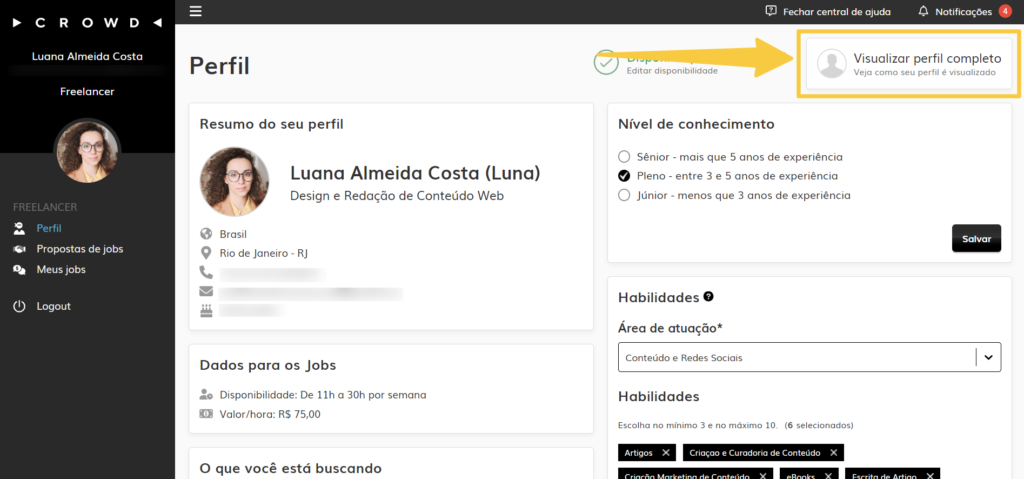Select Sênior experience level
This screenshot has height=479, width=1024.
[x=624, y=157]
